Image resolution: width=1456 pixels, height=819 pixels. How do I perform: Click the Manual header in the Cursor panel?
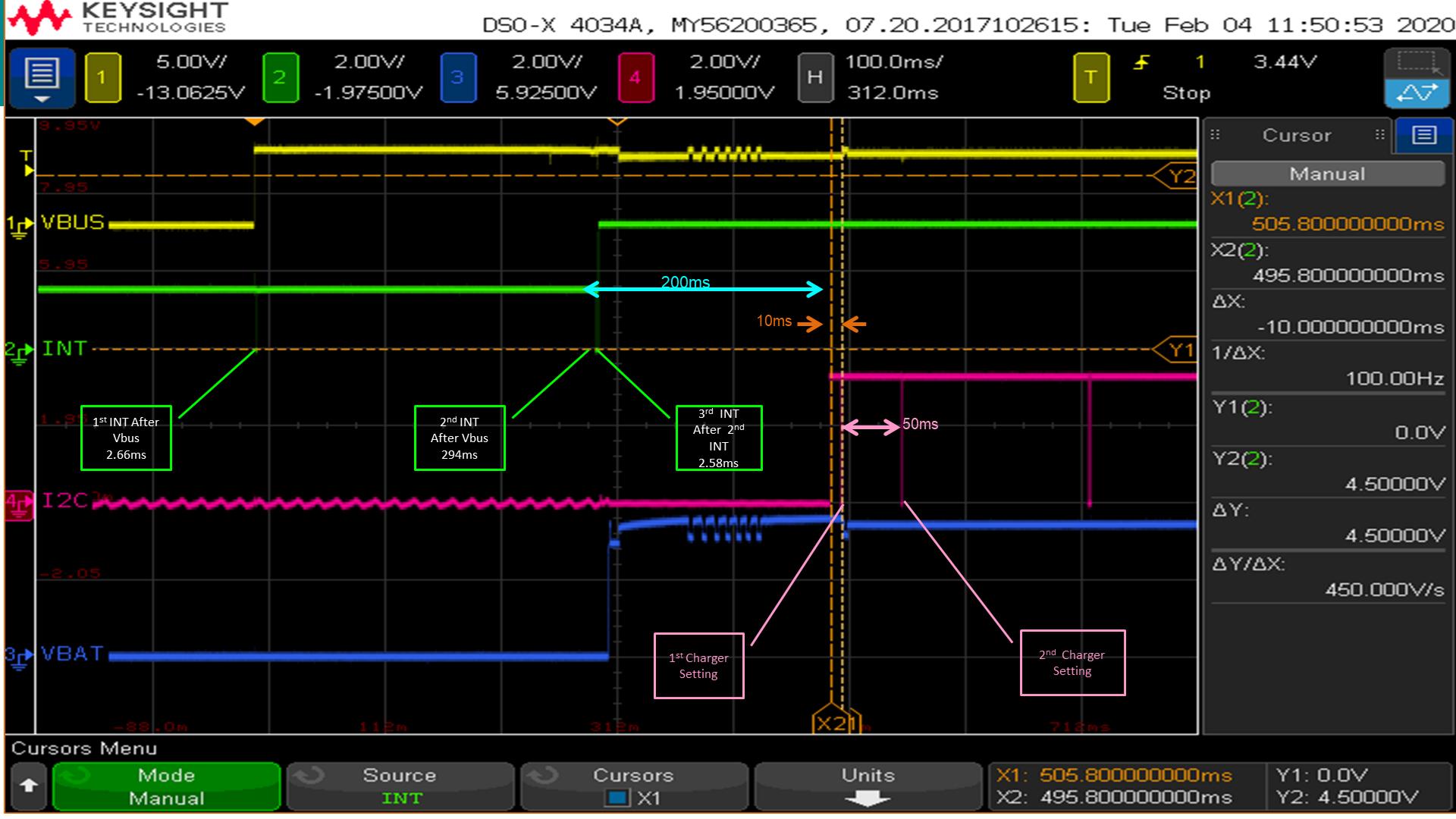pyautogui.click(x=1327, y=174)
